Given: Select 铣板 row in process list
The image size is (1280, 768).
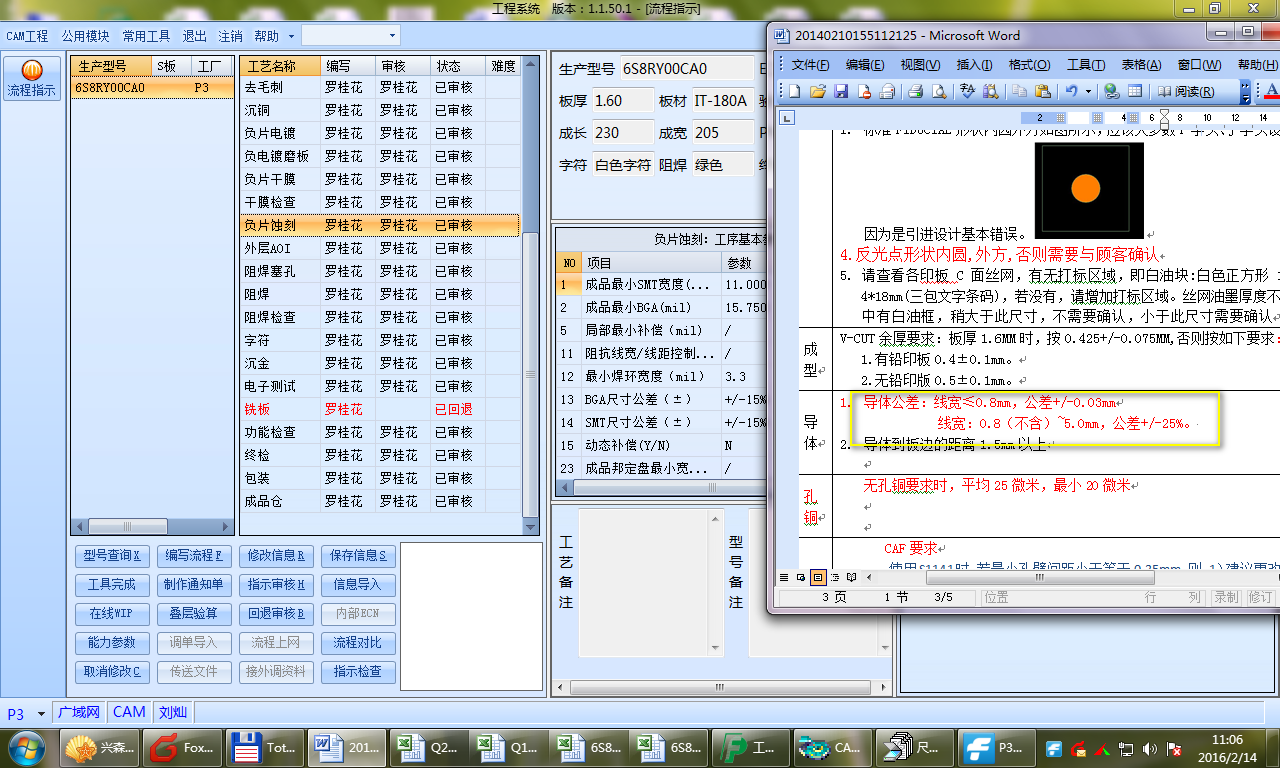Looking at the screenshot, I should tap(380, 409).
